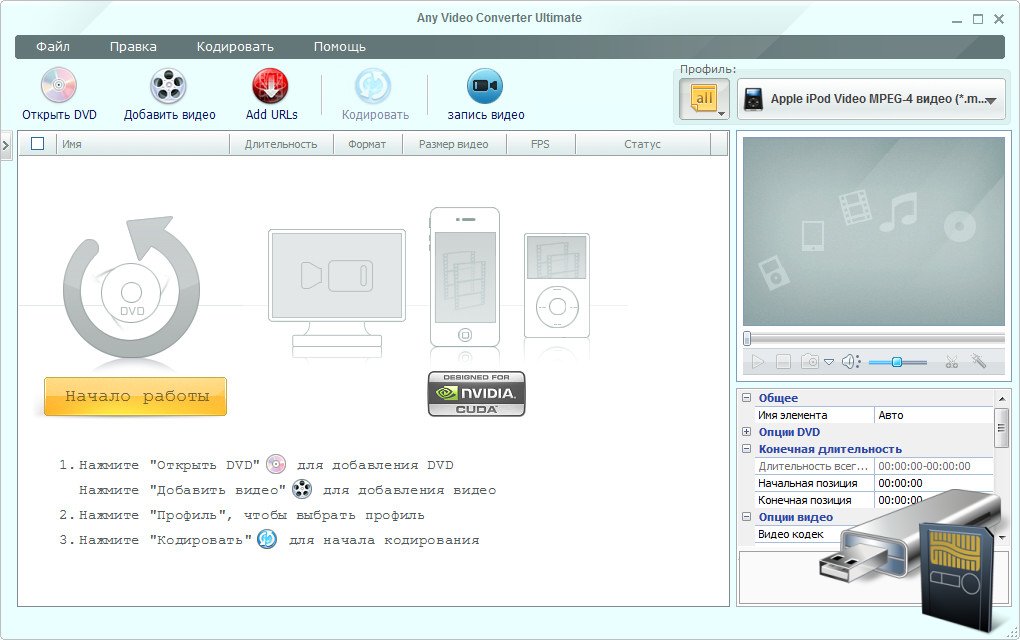The height and width of the screenshot is (640, 1020).
Task: Click the scissors clip icon
Action: pyautogui.click(x=952, y=362)
